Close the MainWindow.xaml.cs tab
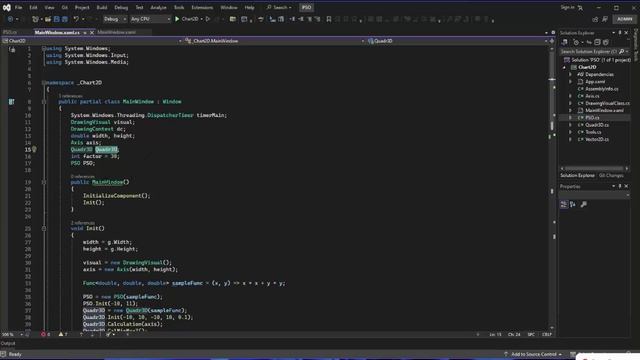 coord(92,32)
